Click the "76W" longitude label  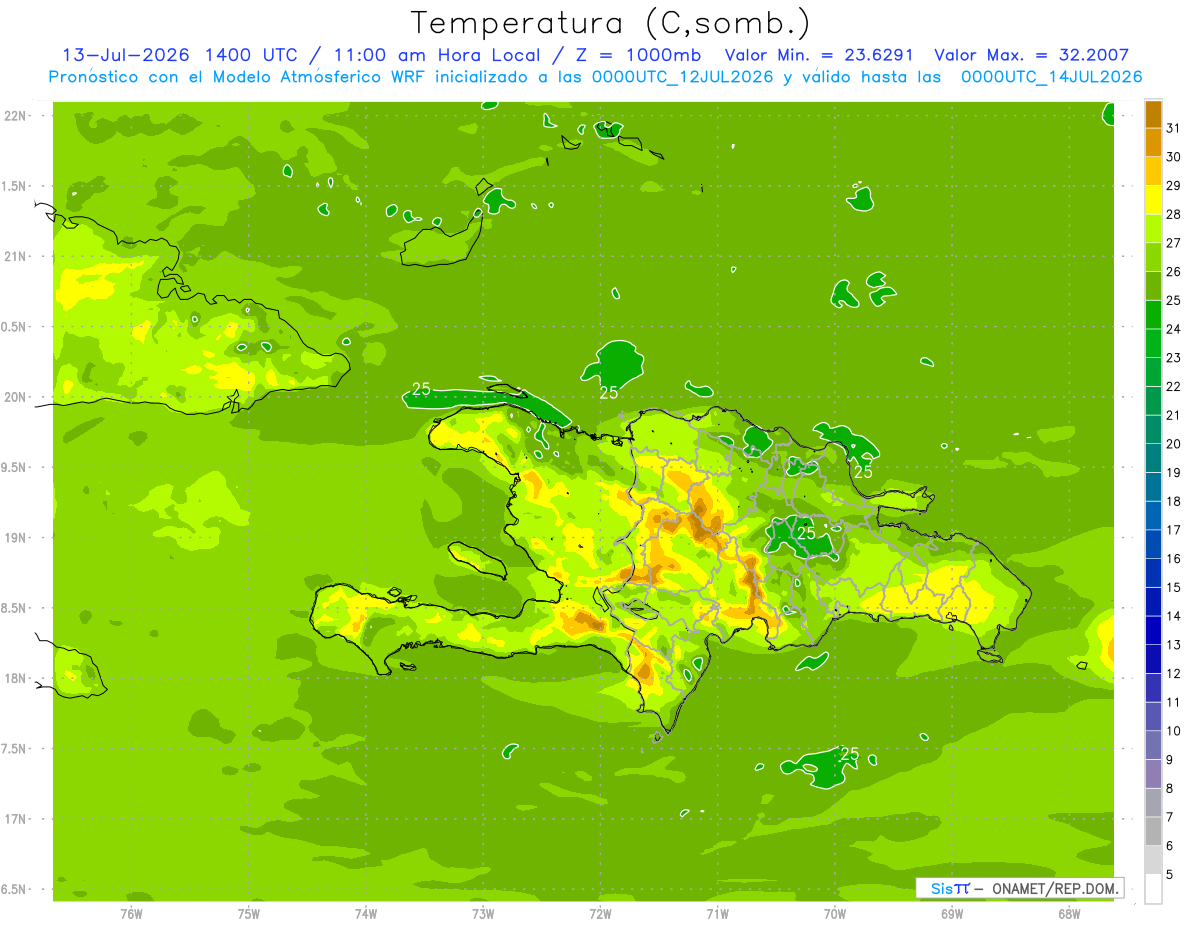tap(131, 913)
